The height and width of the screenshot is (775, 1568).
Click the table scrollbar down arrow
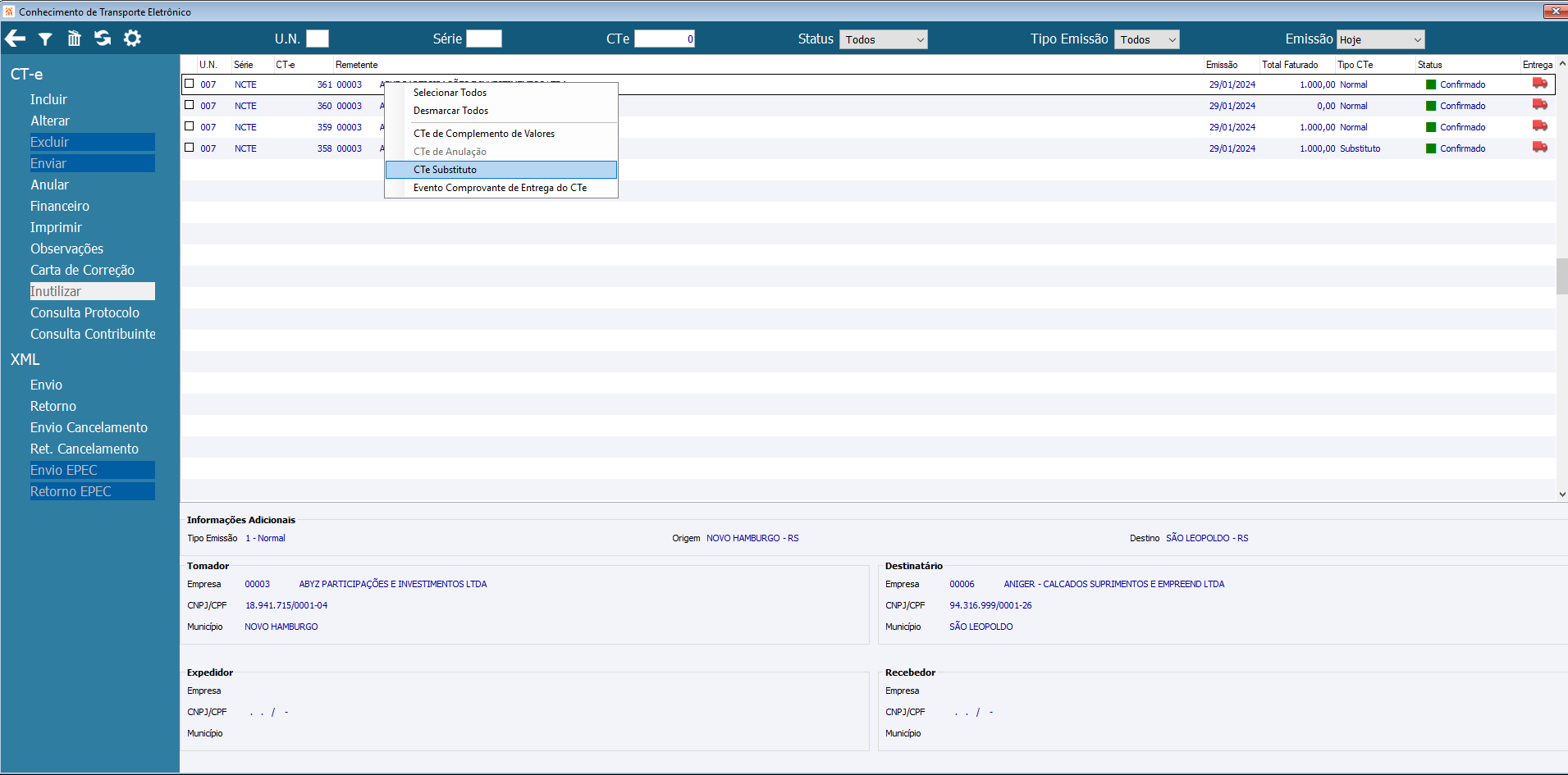(1561, 495)
